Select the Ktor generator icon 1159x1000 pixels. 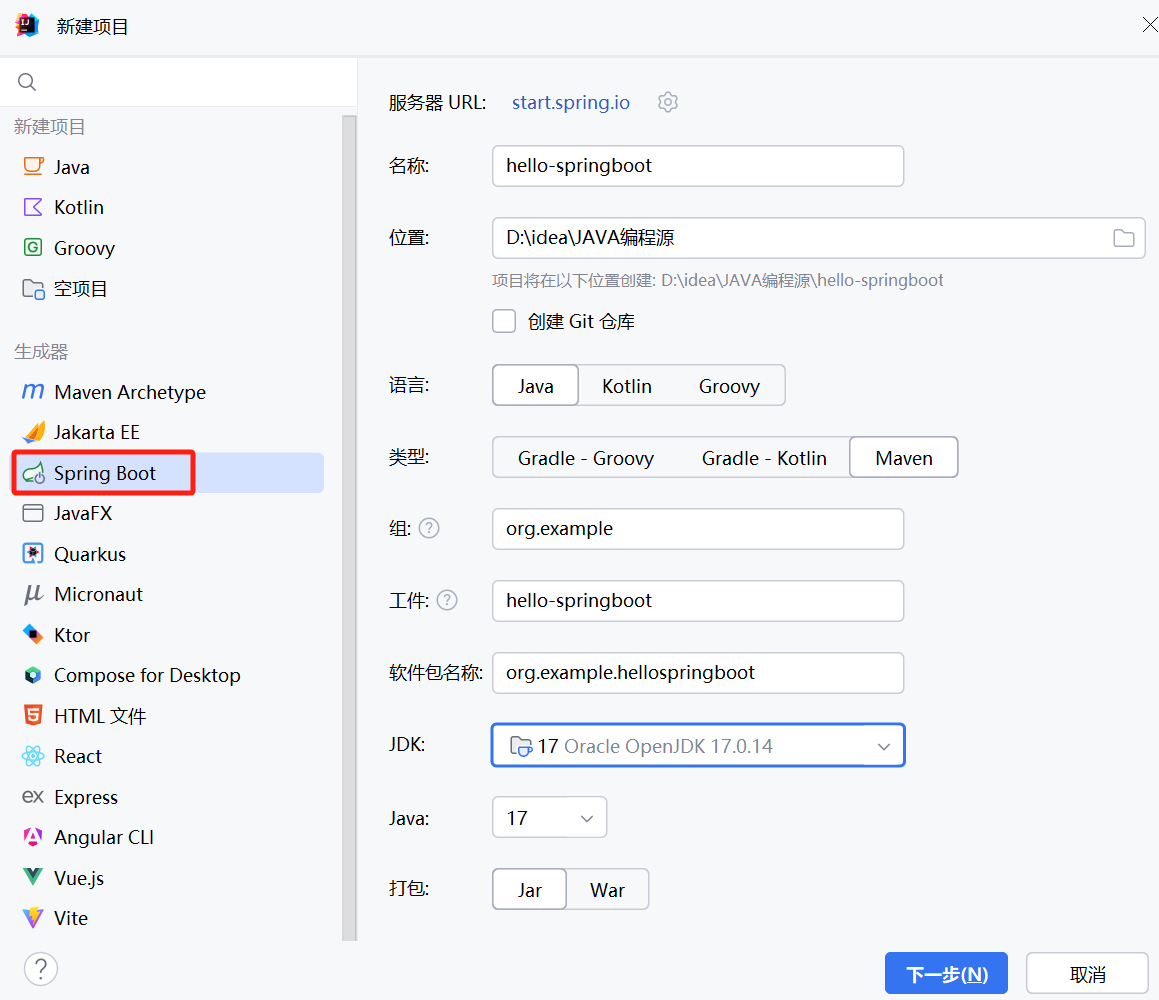click(34, 635)
